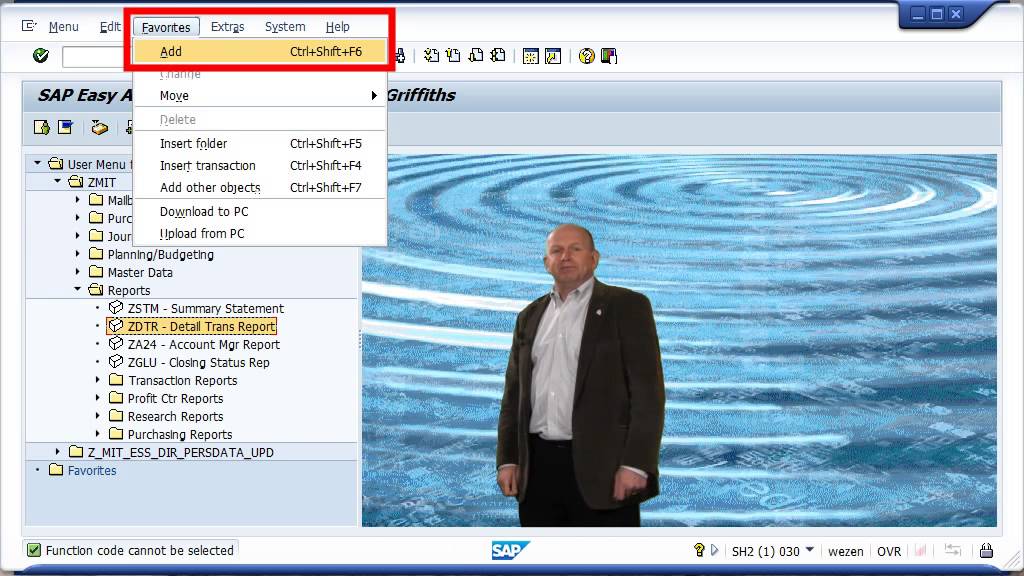Choose Insert folder menu entry

(x=260, y=144)
